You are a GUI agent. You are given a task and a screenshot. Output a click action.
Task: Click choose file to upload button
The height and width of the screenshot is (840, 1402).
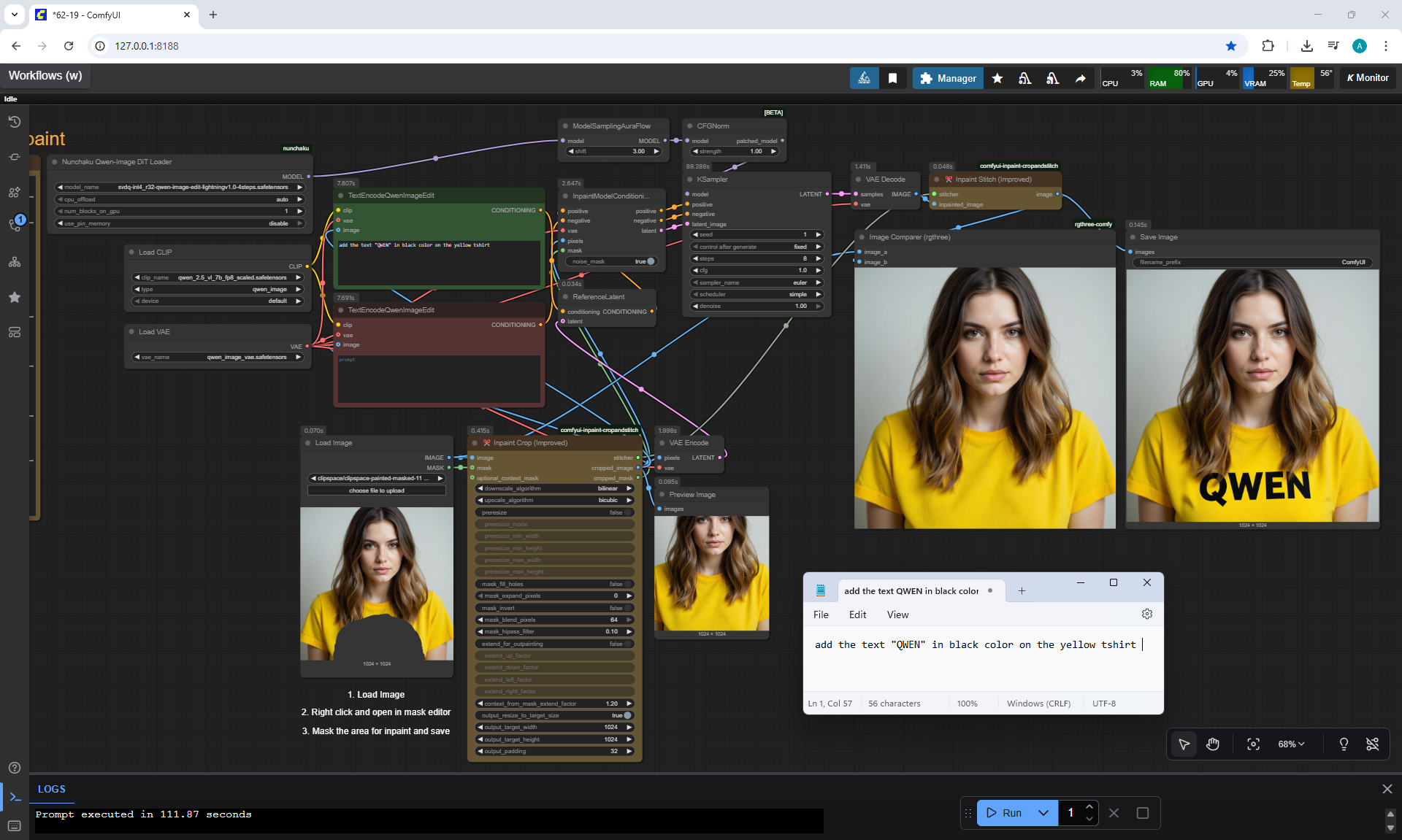[376, 490]
